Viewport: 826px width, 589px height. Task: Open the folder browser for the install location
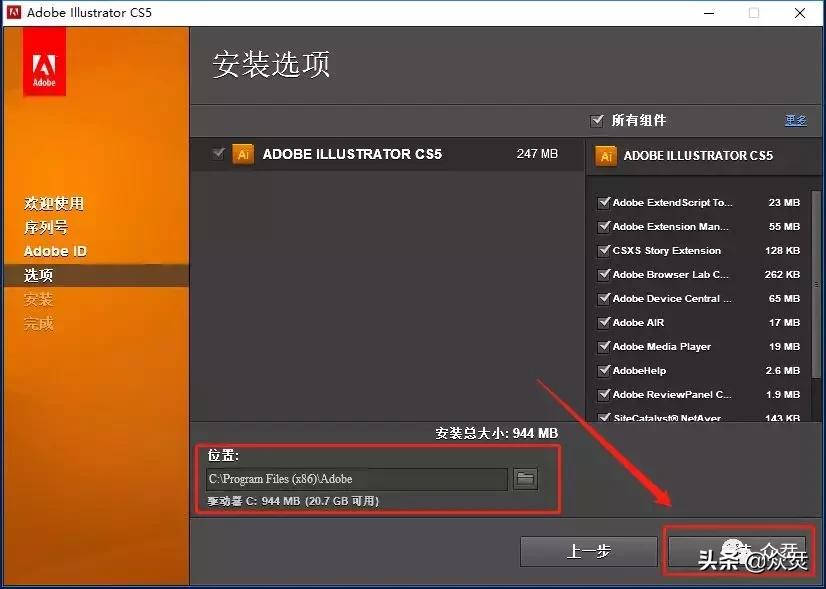point(525,479)
